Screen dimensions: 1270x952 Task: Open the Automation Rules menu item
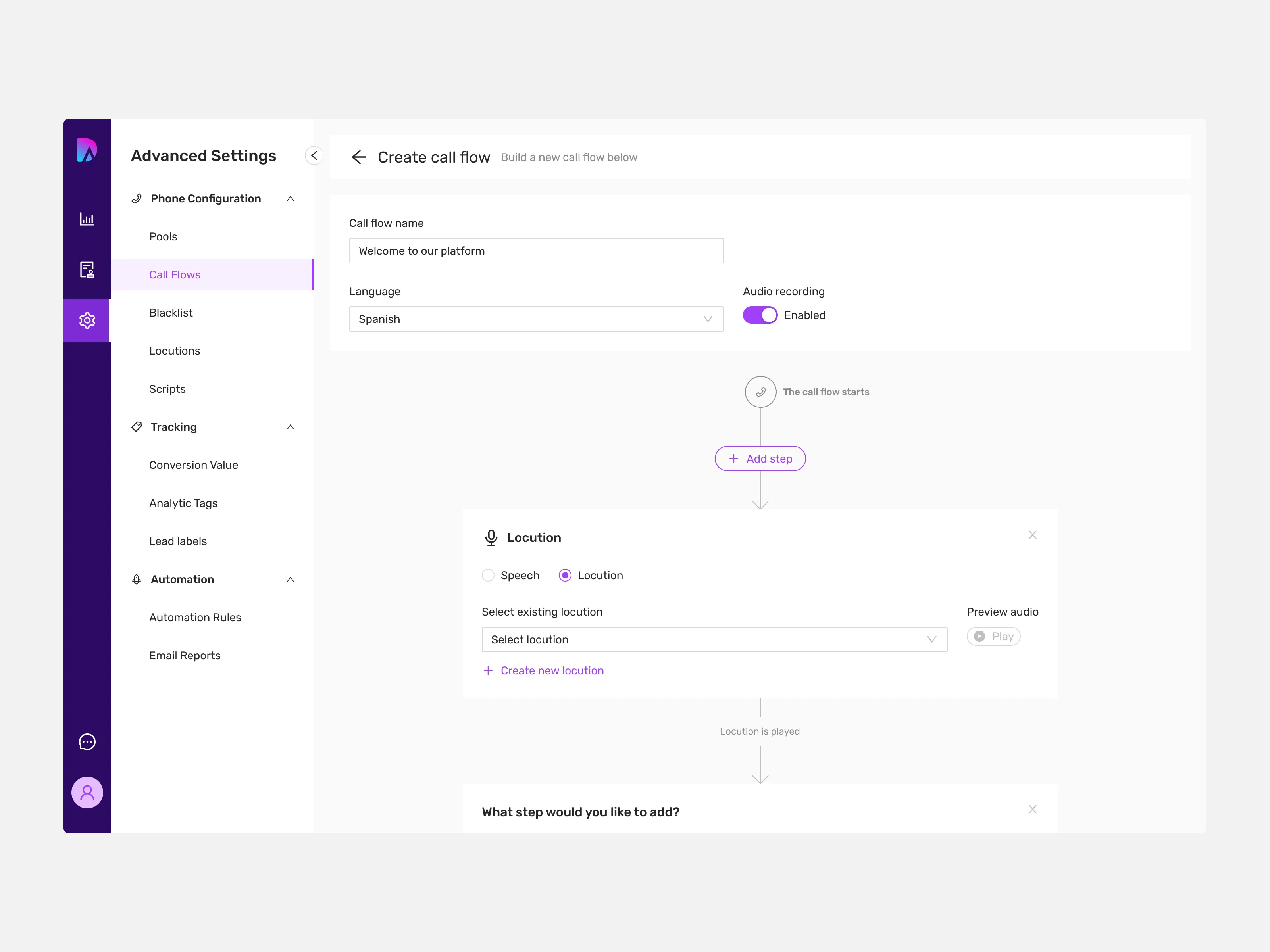pyautogui.click(x=195, y=618)
